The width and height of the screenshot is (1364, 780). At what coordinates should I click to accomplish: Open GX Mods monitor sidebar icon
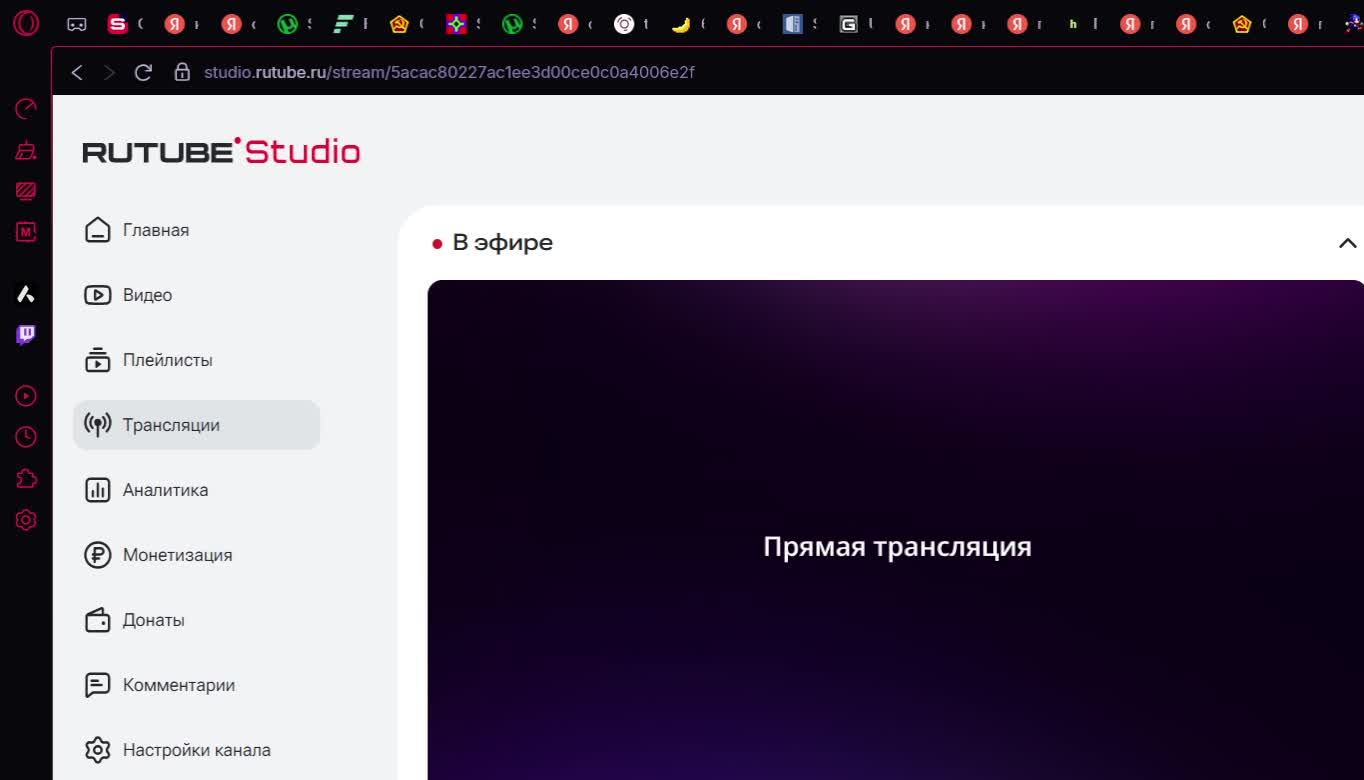[26, 191]
